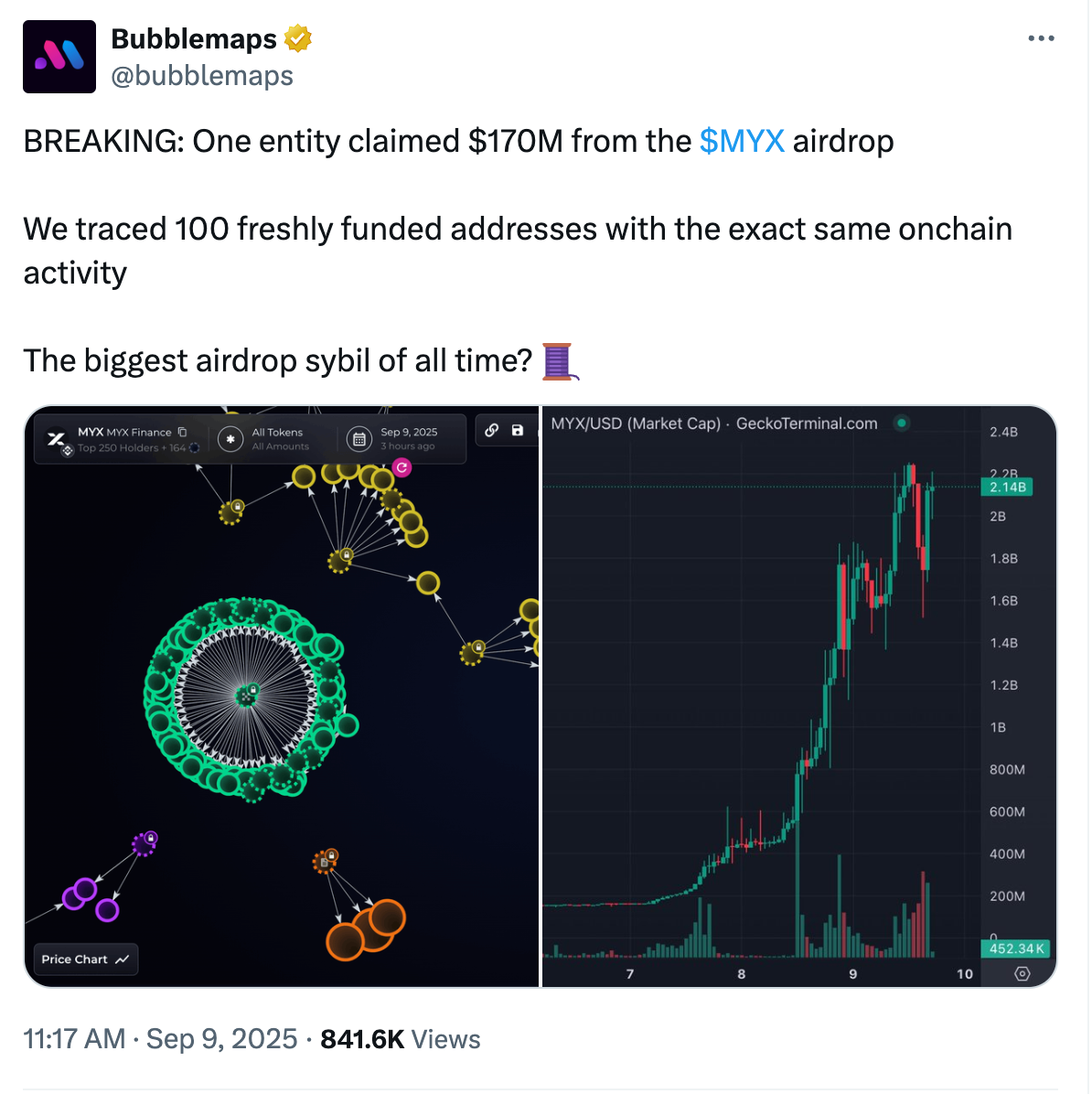
Task: Open the tweet options menu
Action: [x=1042, y=38]
